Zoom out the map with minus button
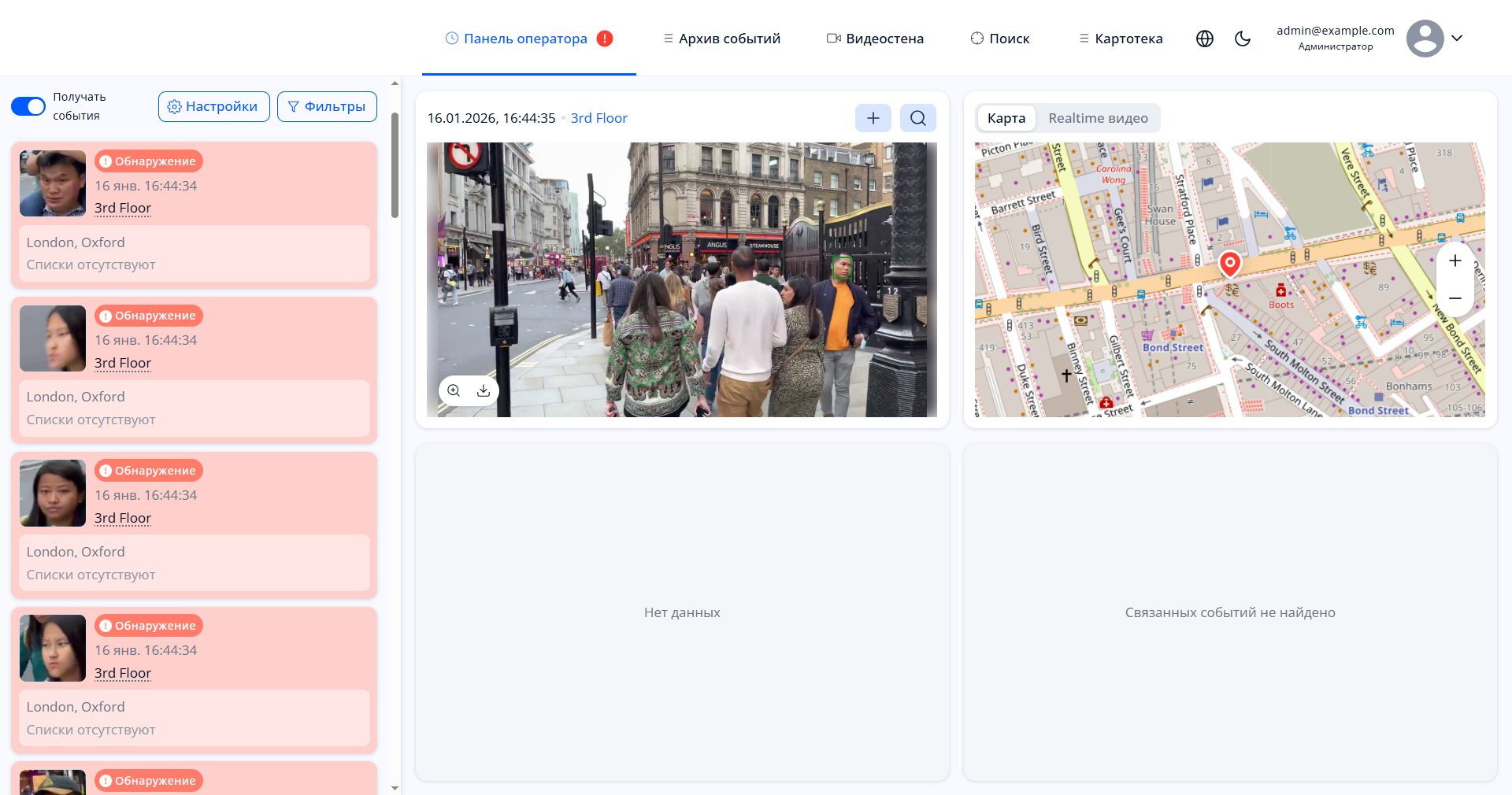 pyautogui.click(x=1455, y=298)
